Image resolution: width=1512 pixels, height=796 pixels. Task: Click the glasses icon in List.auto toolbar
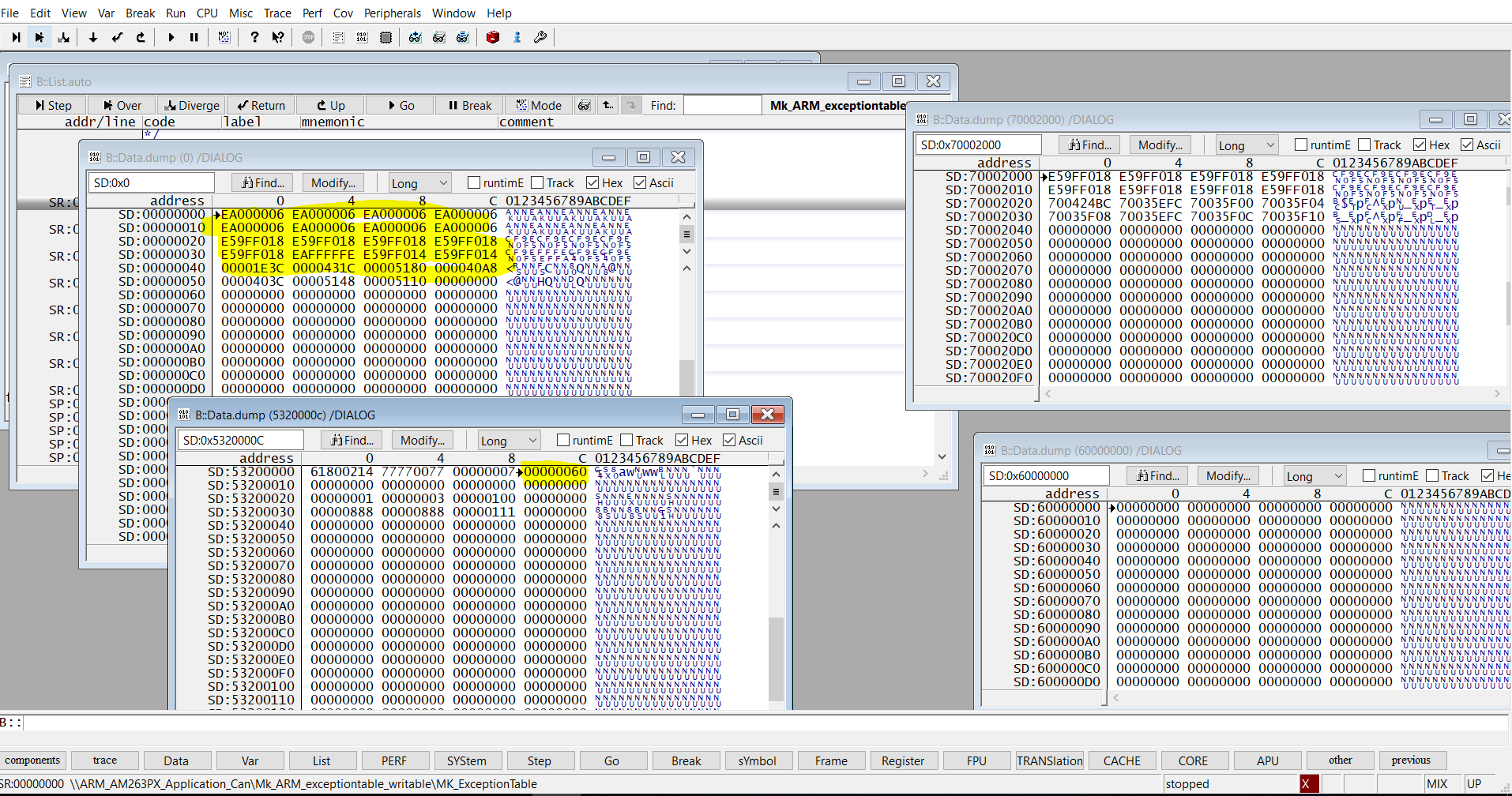tap(584, 105)
